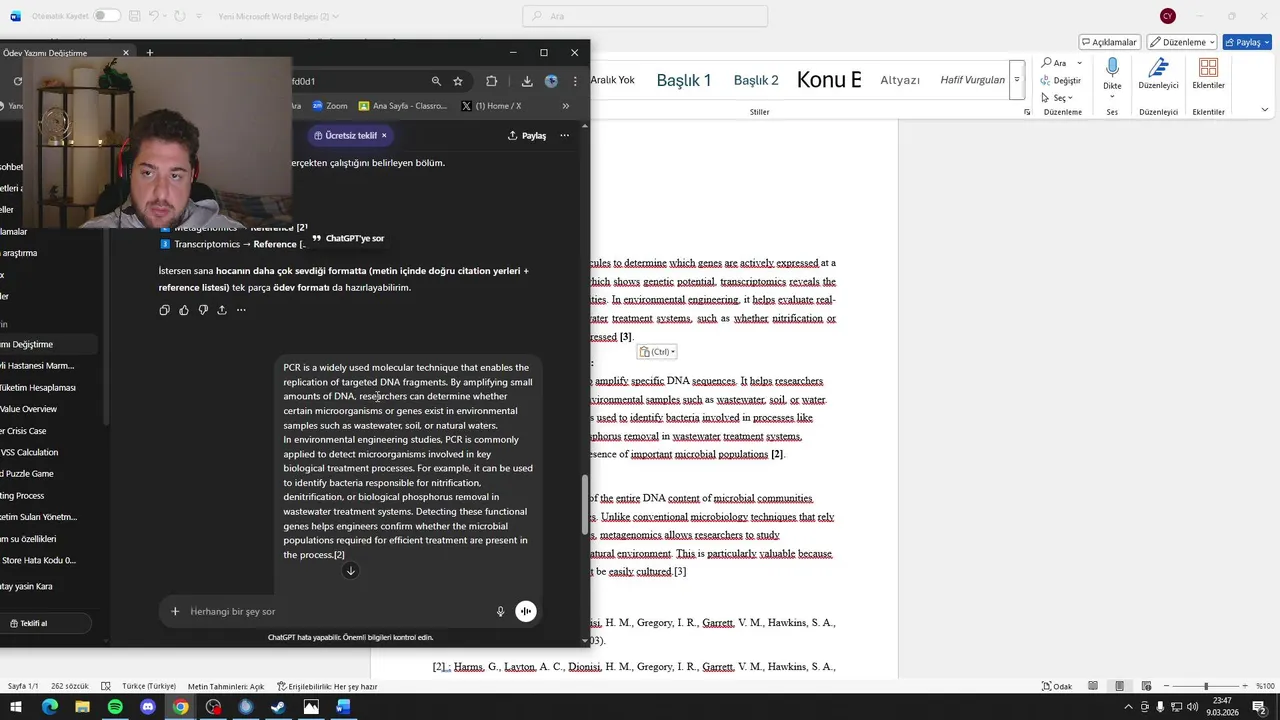The width and height of the screenshot is (1280, 720).
Task: Toggle the Otomatik Kaydet switch in Word
Action: [x=107, y=16]
